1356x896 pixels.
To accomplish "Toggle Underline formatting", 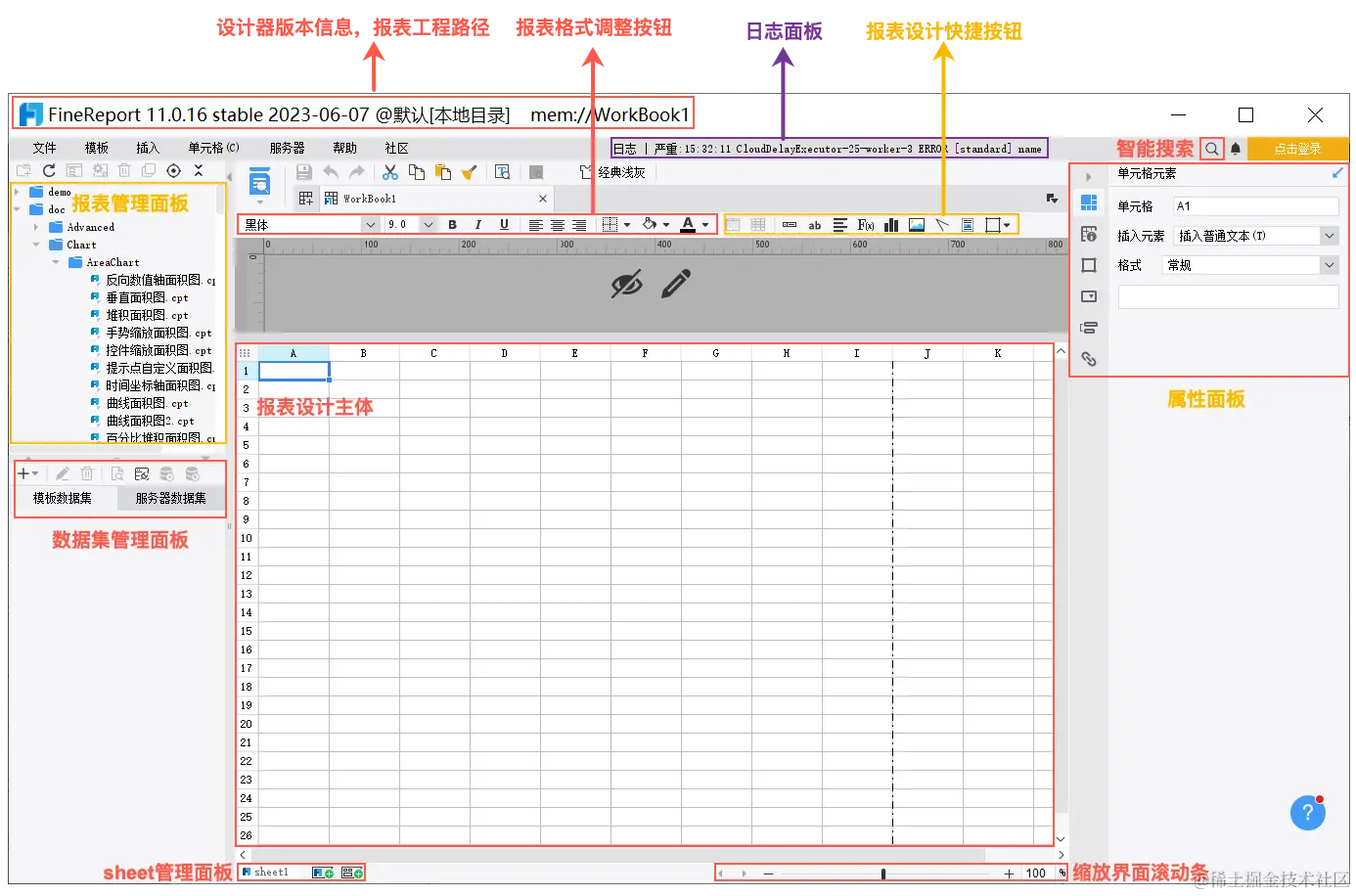I will point(504,225).
